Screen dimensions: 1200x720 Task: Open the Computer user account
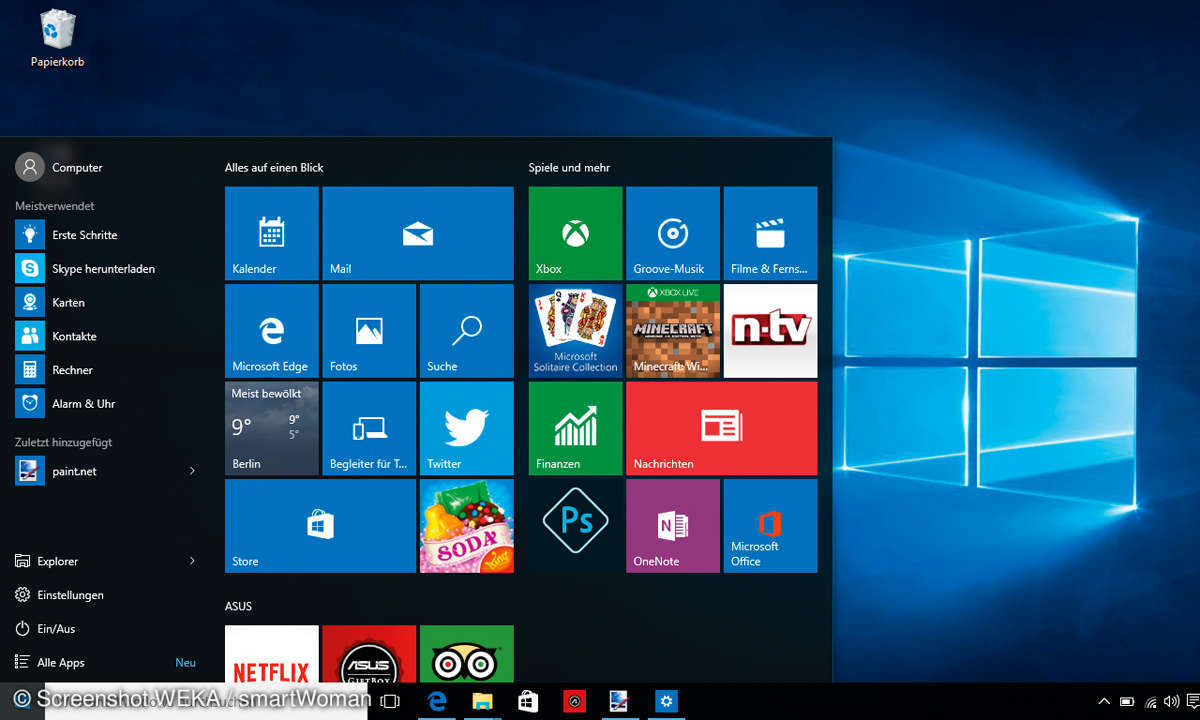click(x=60, y=167)
